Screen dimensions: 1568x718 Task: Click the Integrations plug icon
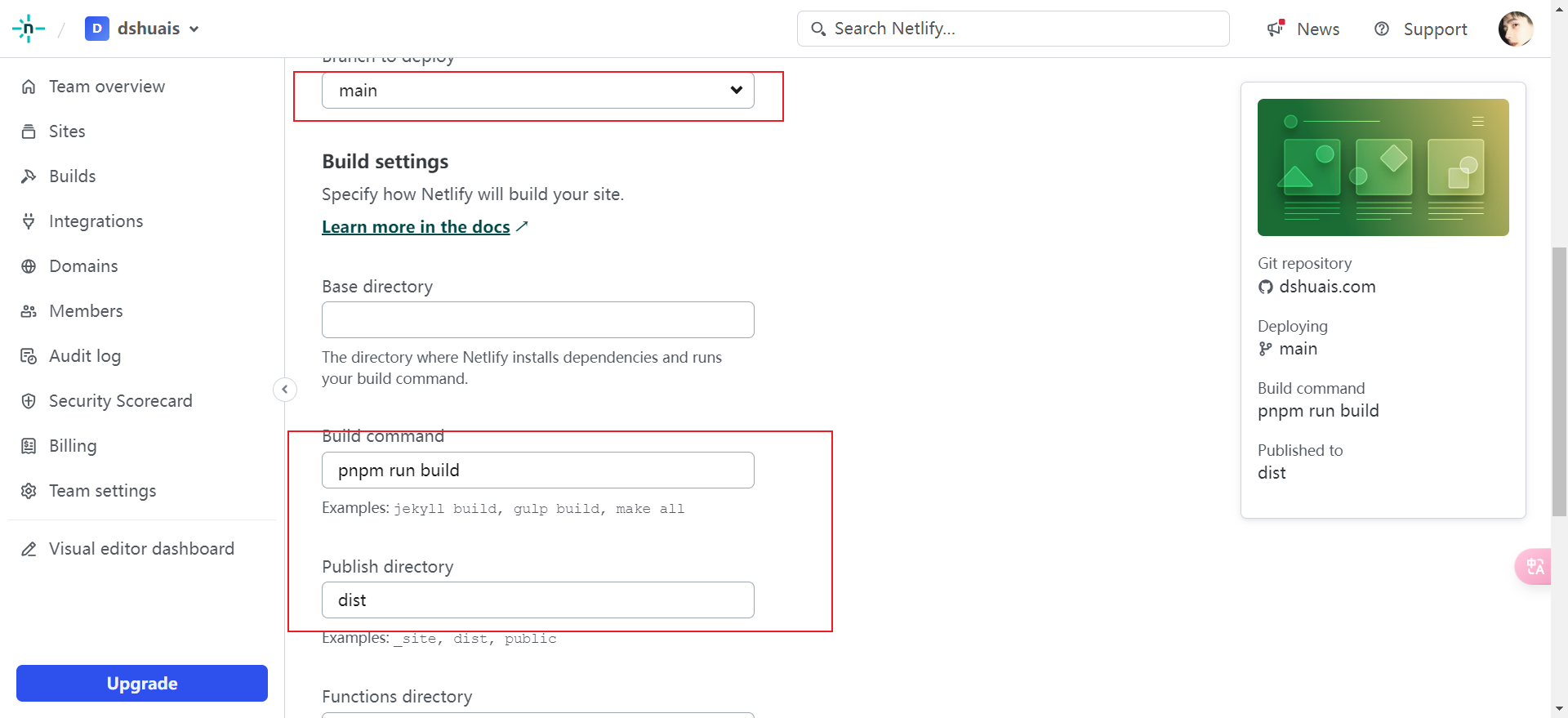tap(29, 221)
